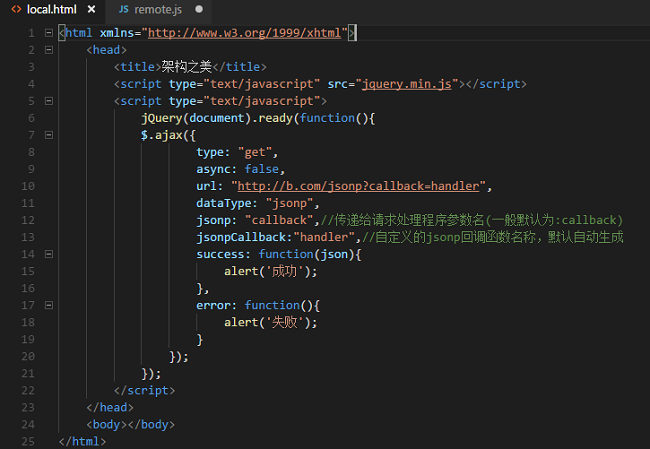The width and height of the screenshot is (650, 449).
Task: Click the type: "get" property
Action: (237, 152)
